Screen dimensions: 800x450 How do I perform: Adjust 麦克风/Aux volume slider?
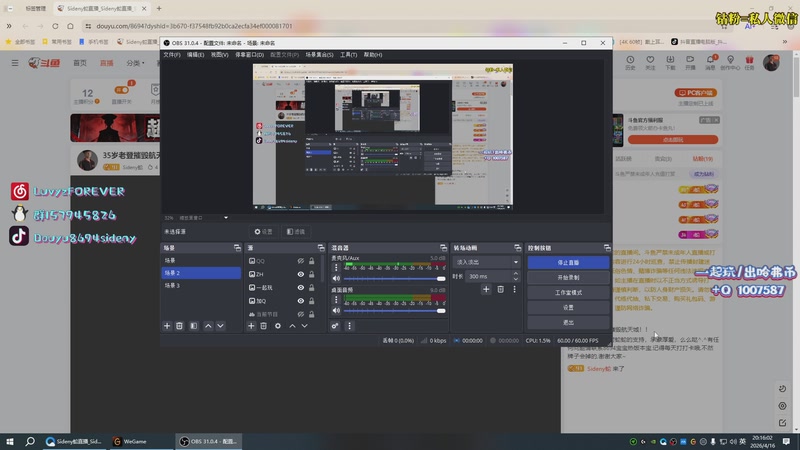(394, 279)
